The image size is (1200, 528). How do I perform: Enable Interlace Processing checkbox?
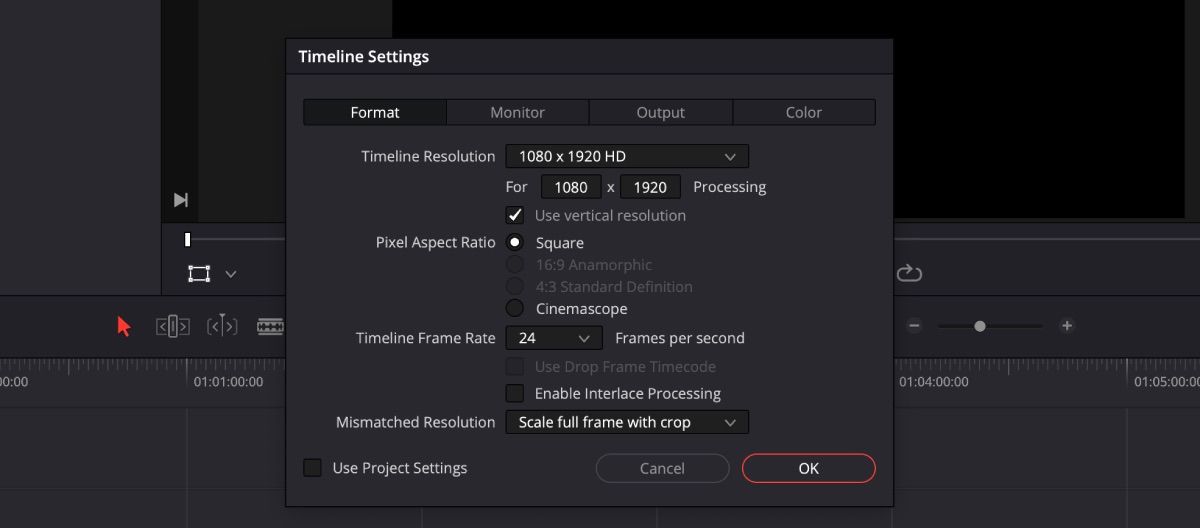(x=515, y=394)
